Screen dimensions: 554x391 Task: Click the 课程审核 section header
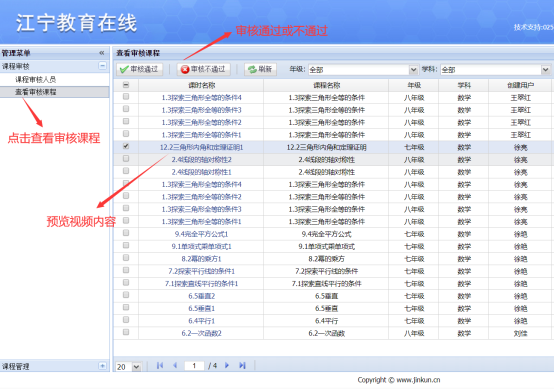click(x=54, y=66)
